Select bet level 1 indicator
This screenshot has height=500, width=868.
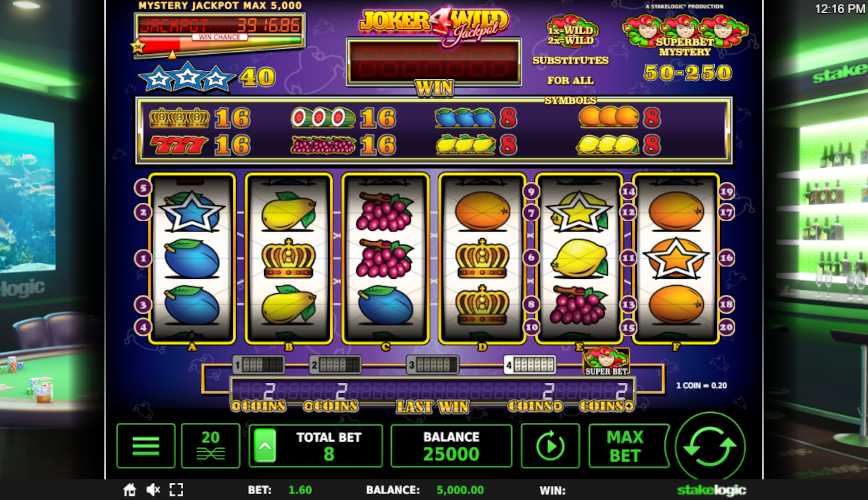[x=258, y=365]
